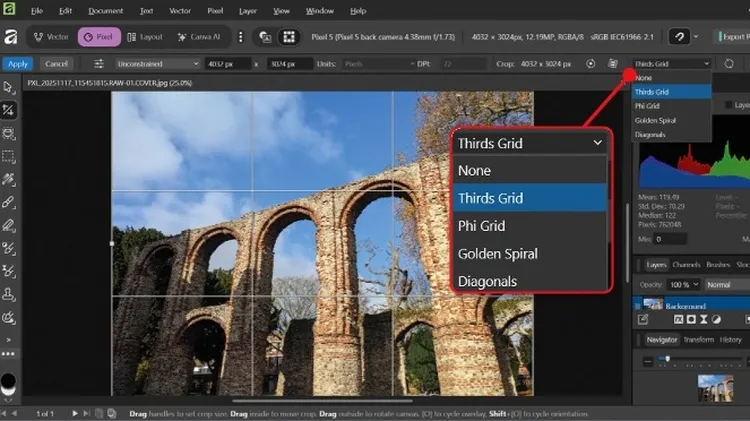Click the Cancel crop button
Viewport: 750px width, 421px height.
[55, 63]
